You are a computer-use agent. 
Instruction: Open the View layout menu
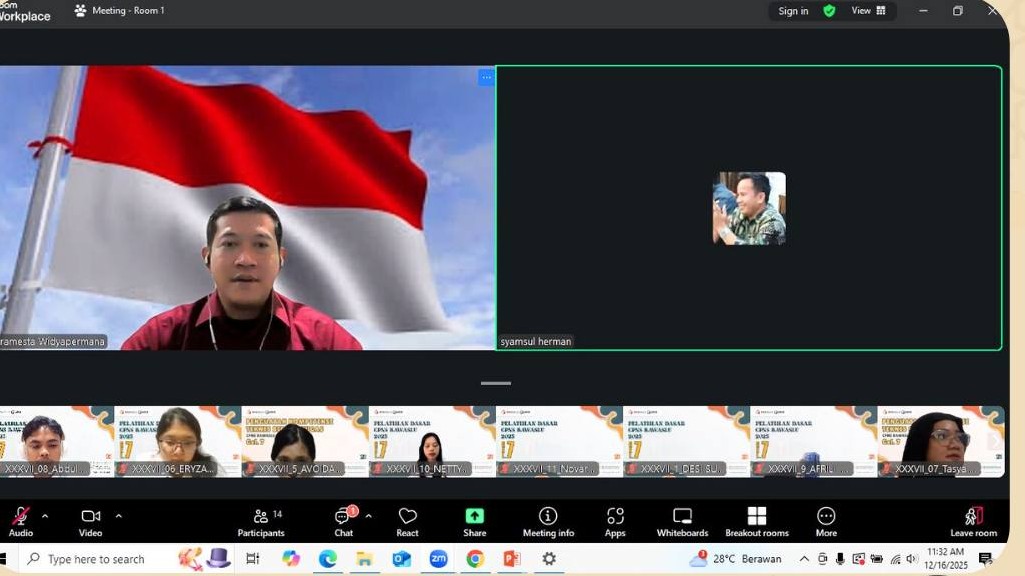pos(868,11)
